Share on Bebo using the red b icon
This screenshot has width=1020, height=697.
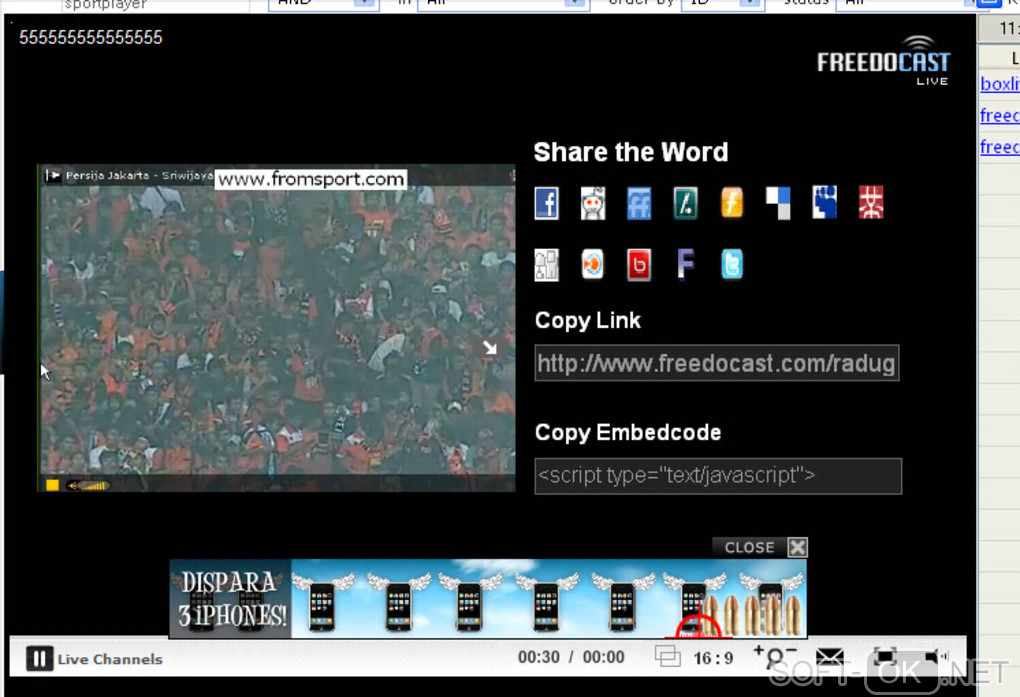coord(639,265)
